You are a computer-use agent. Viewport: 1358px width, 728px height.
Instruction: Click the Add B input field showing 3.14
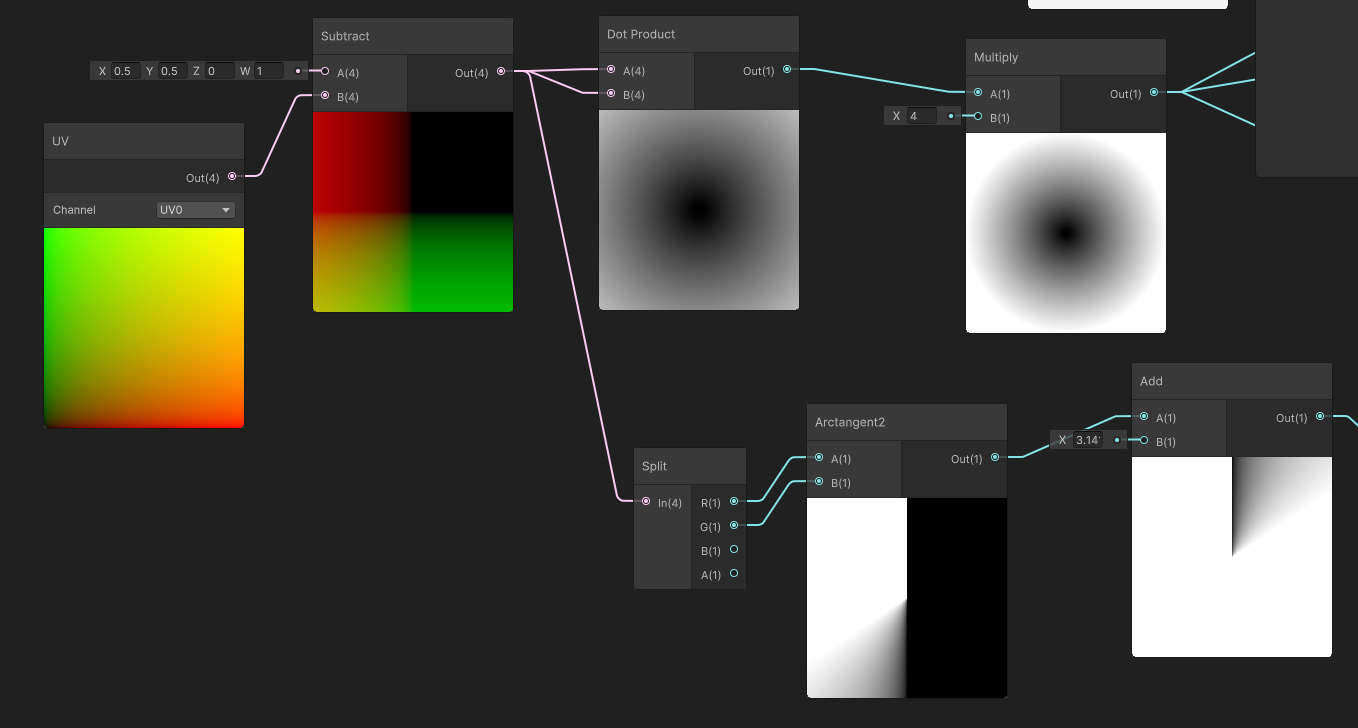[1088, 440]
